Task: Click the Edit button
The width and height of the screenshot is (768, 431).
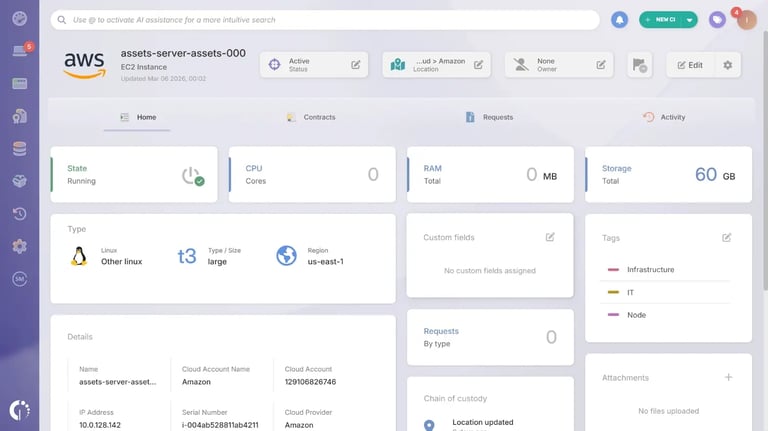Action: coord(690,65)
